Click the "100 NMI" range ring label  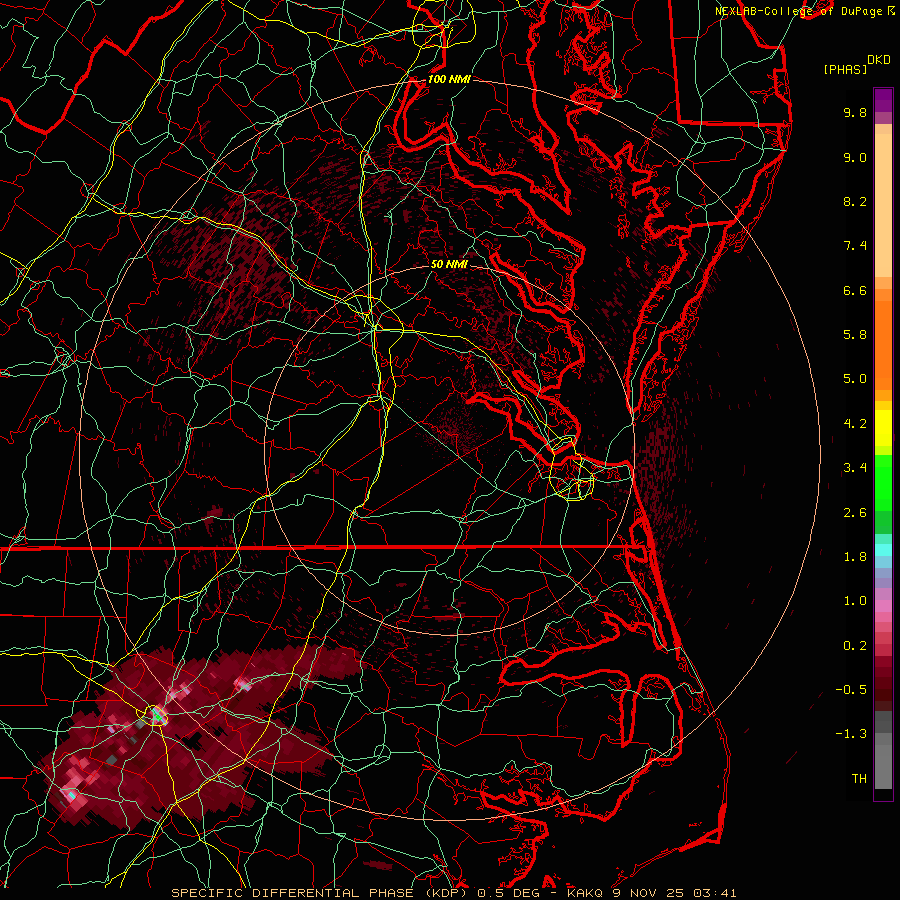pos(449,79)
